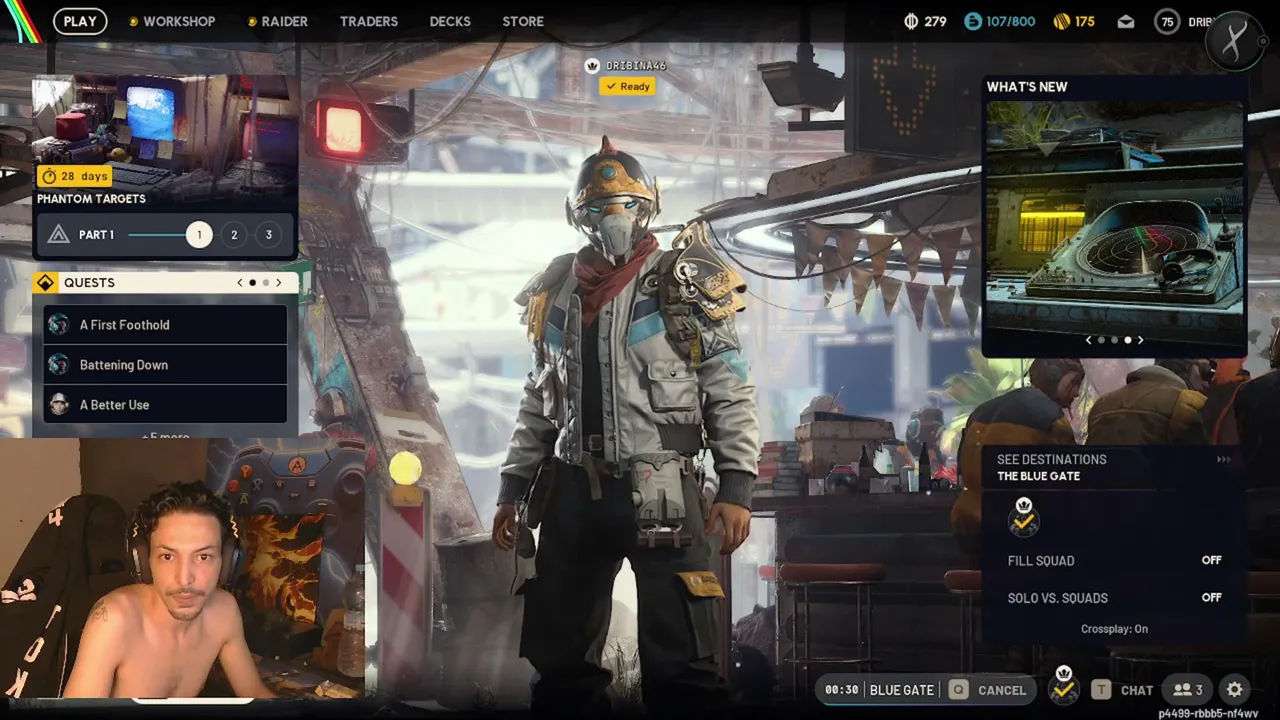
Task: Click the T key prompt icon
Action: click(x=1101, y=690)
